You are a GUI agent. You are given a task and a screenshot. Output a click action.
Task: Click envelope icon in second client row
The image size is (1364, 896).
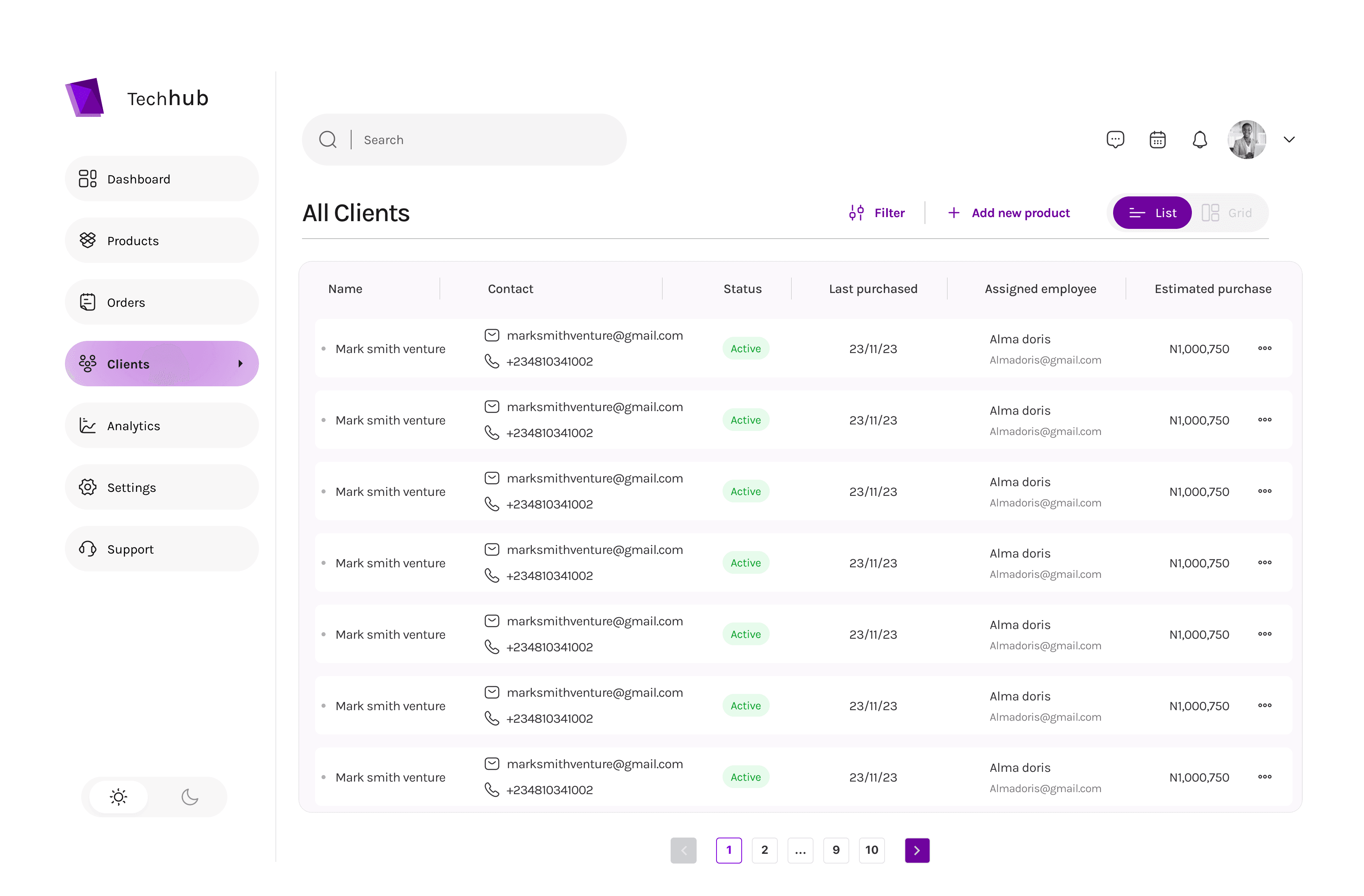(x=492, y=407)
